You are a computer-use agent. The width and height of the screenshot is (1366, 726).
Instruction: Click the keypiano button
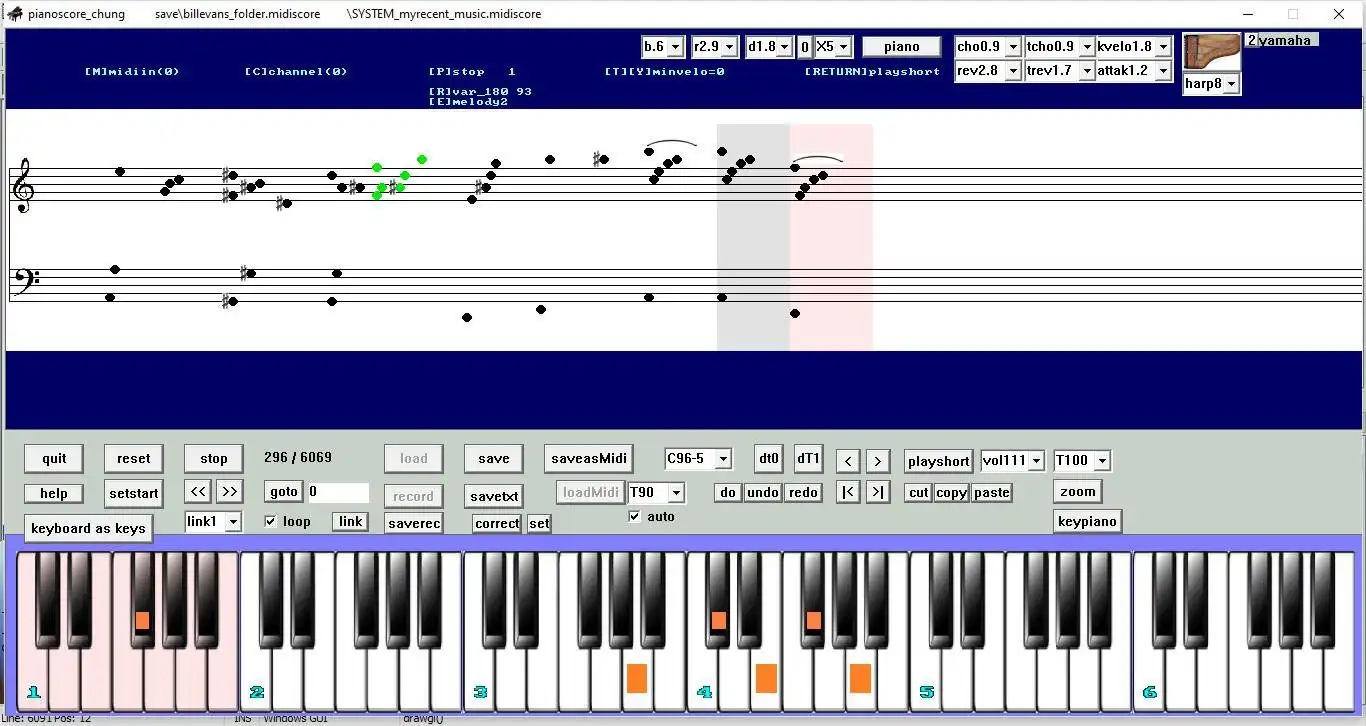[1087, 522]
